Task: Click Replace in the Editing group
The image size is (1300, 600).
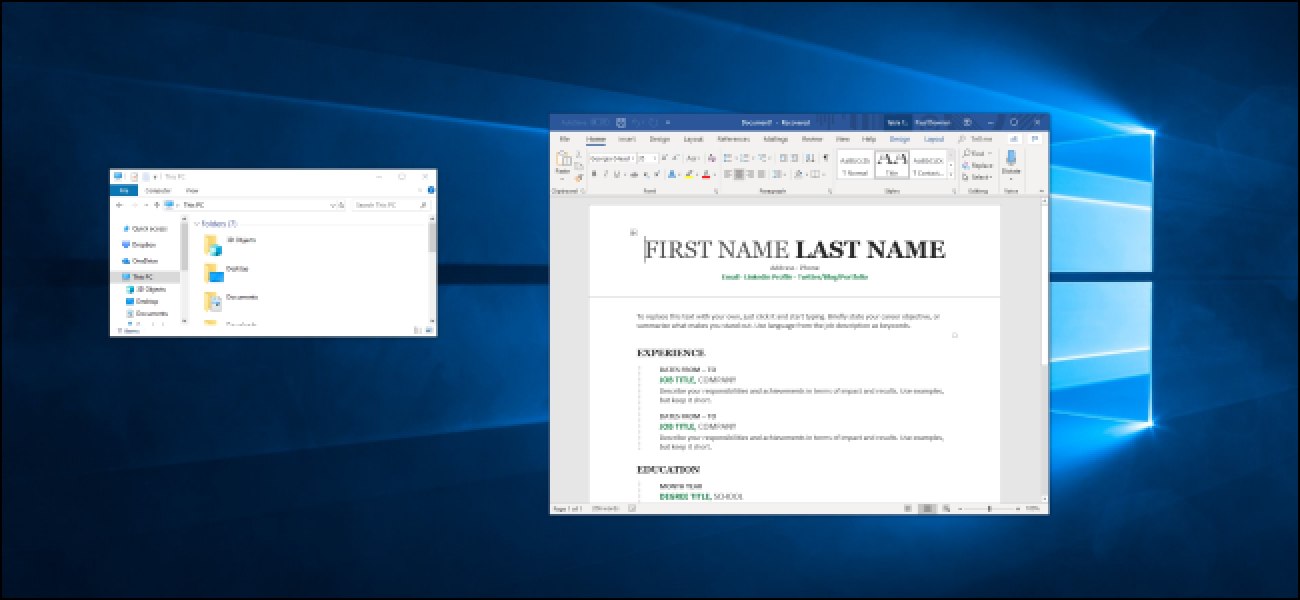Action: tap(979, 165)
